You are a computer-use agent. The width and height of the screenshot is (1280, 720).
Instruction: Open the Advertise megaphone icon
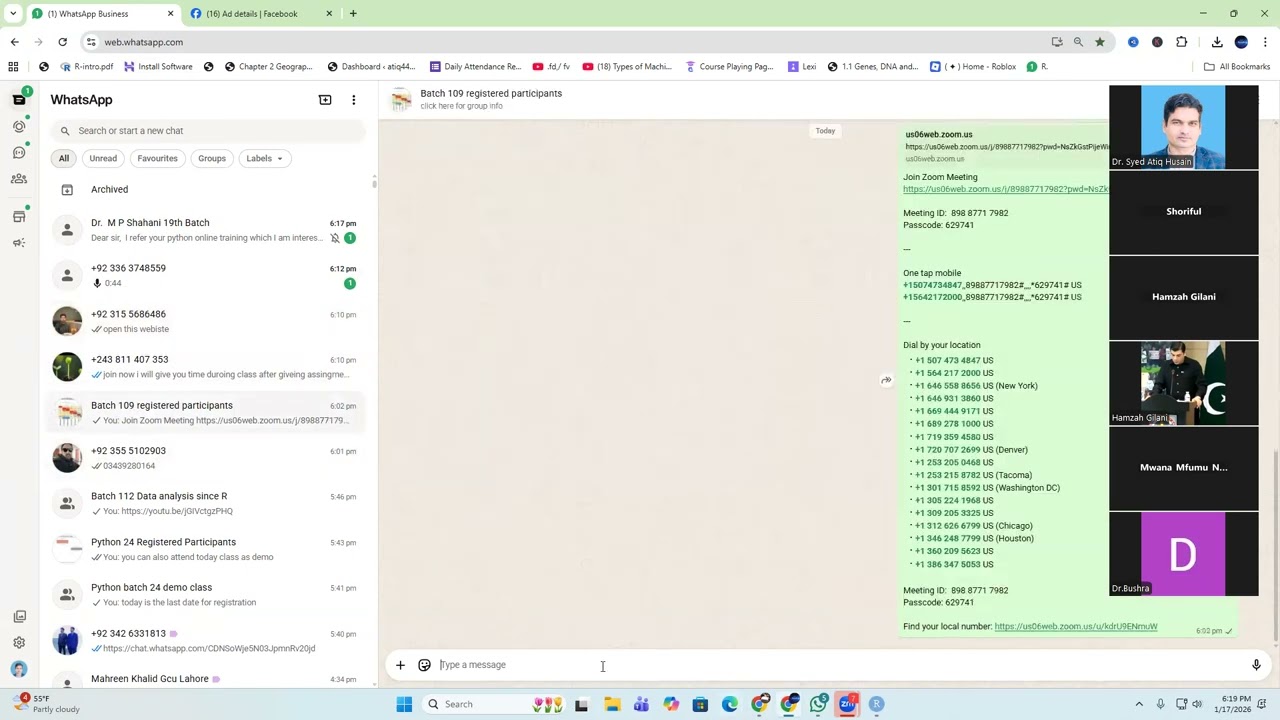pos(19,242)
